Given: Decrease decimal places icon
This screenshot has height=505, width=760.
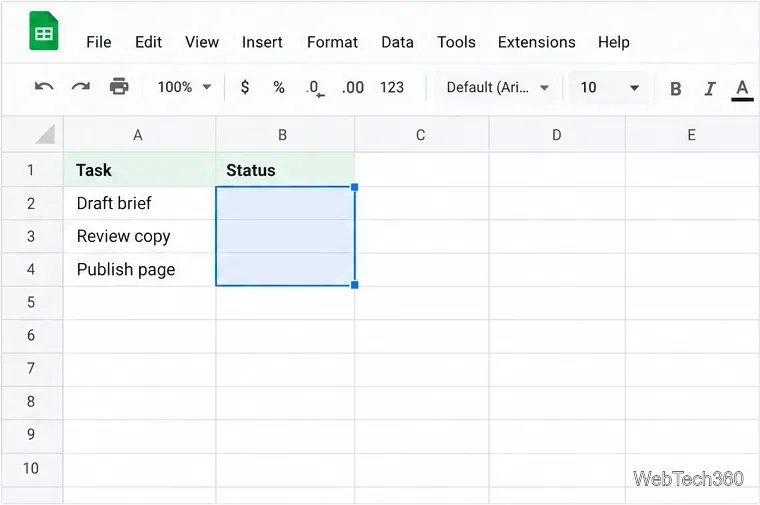Looking at the screenshot, I should click(315, 88).
